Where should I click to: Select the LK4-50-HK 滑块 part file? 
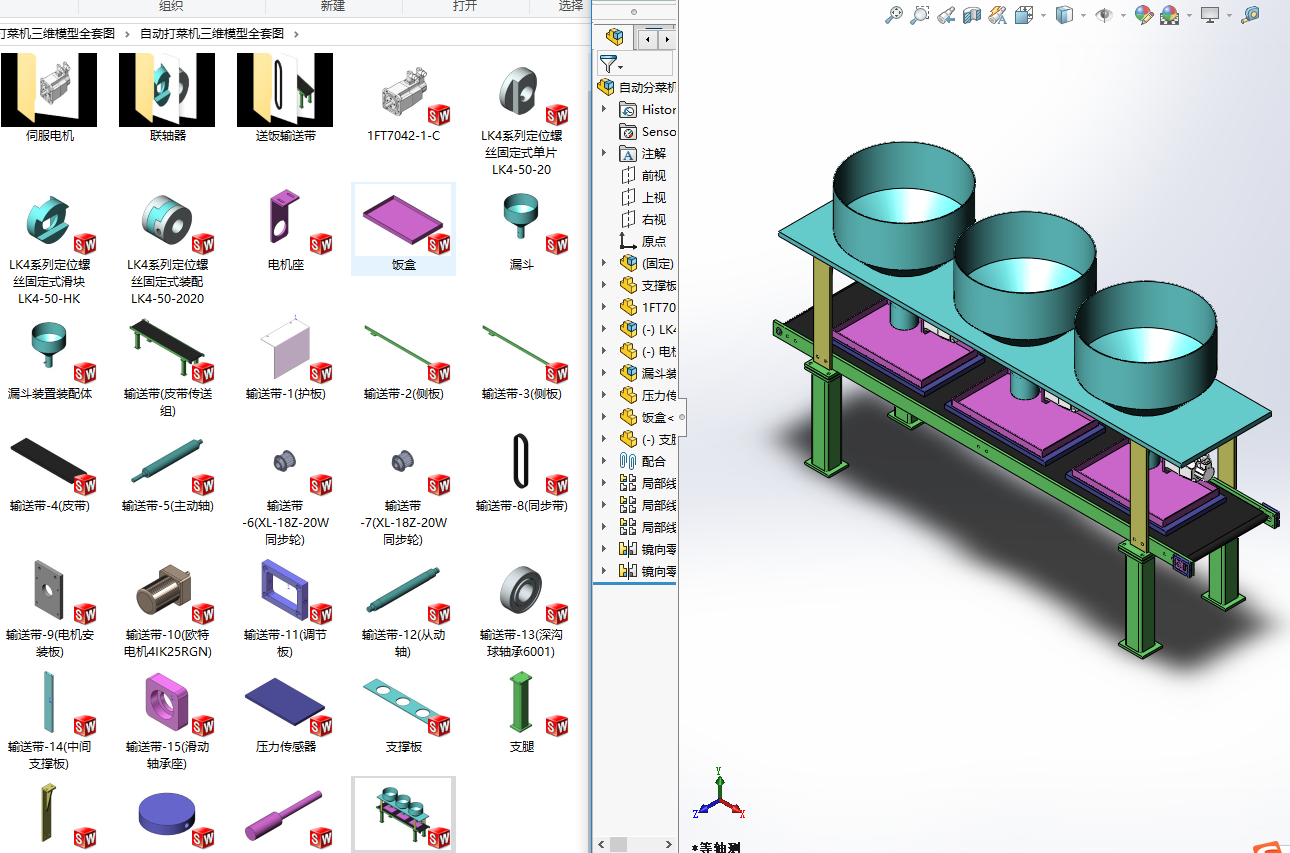pos(49,250)
